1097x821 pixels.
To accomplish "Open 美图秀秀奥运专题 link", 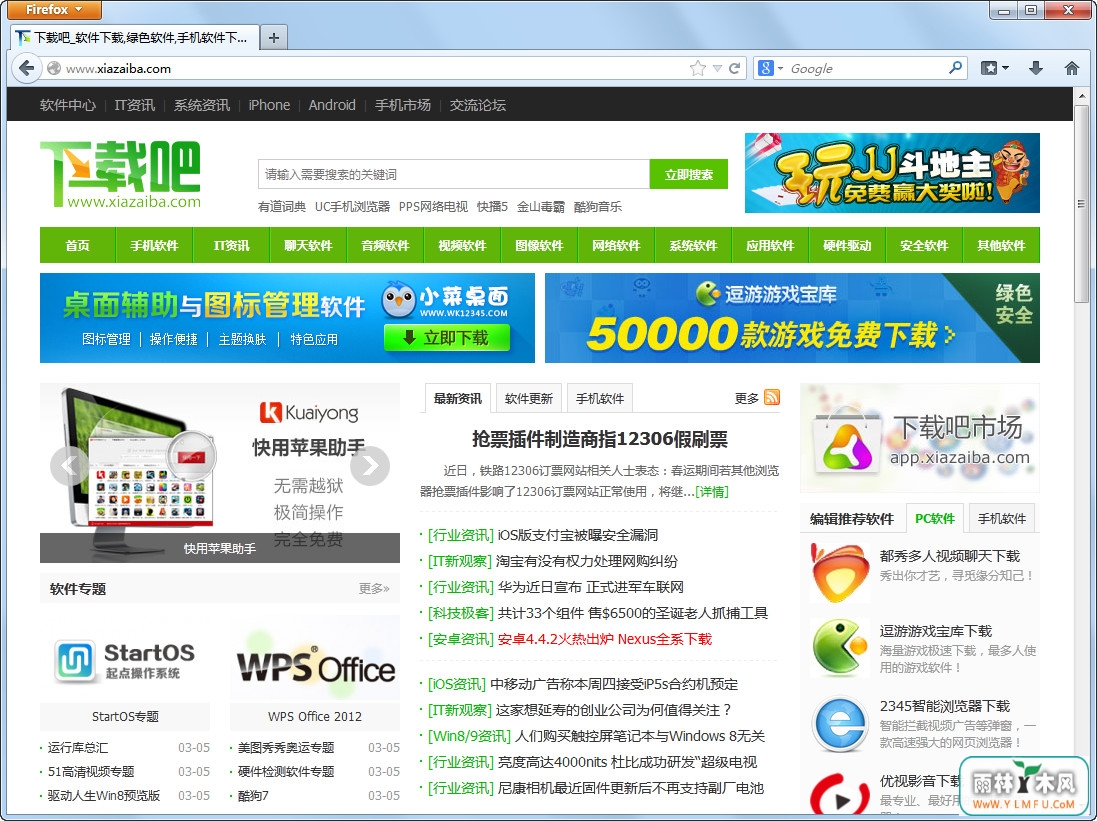I will click(x=286, y=748).
